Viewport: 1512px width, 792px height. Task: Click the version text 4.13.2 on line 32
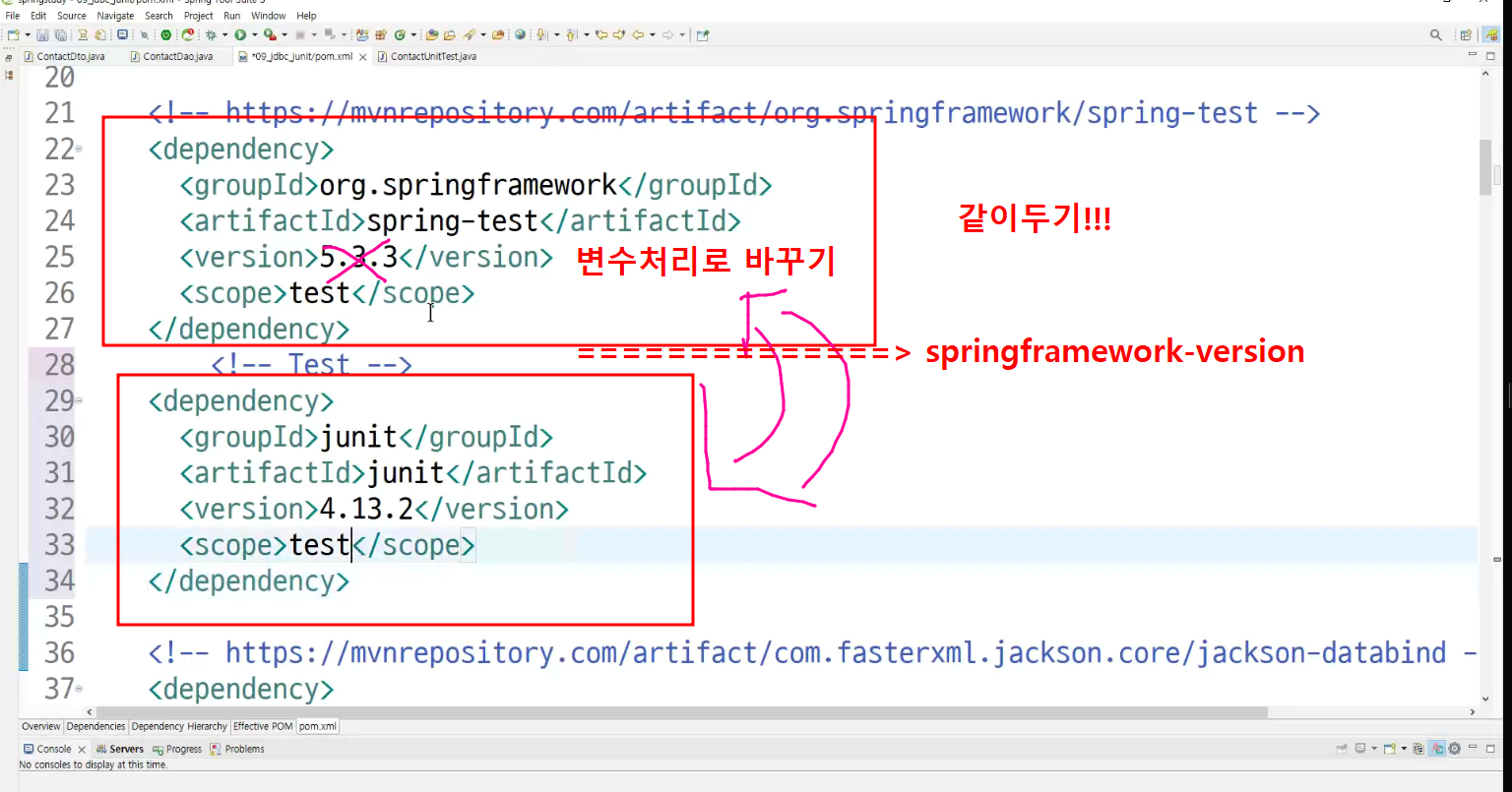pyautogui.click(x=366, y=509)
